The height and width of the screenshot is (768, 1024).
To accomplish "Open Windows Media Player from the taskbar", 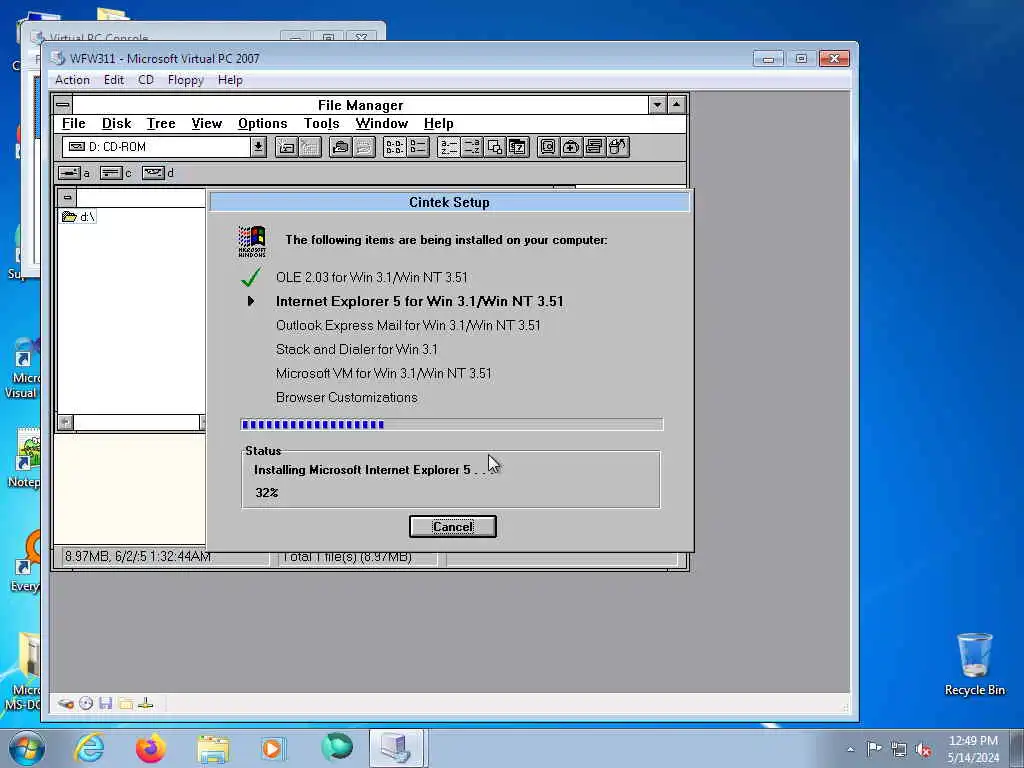I will (x=273, y=748).
